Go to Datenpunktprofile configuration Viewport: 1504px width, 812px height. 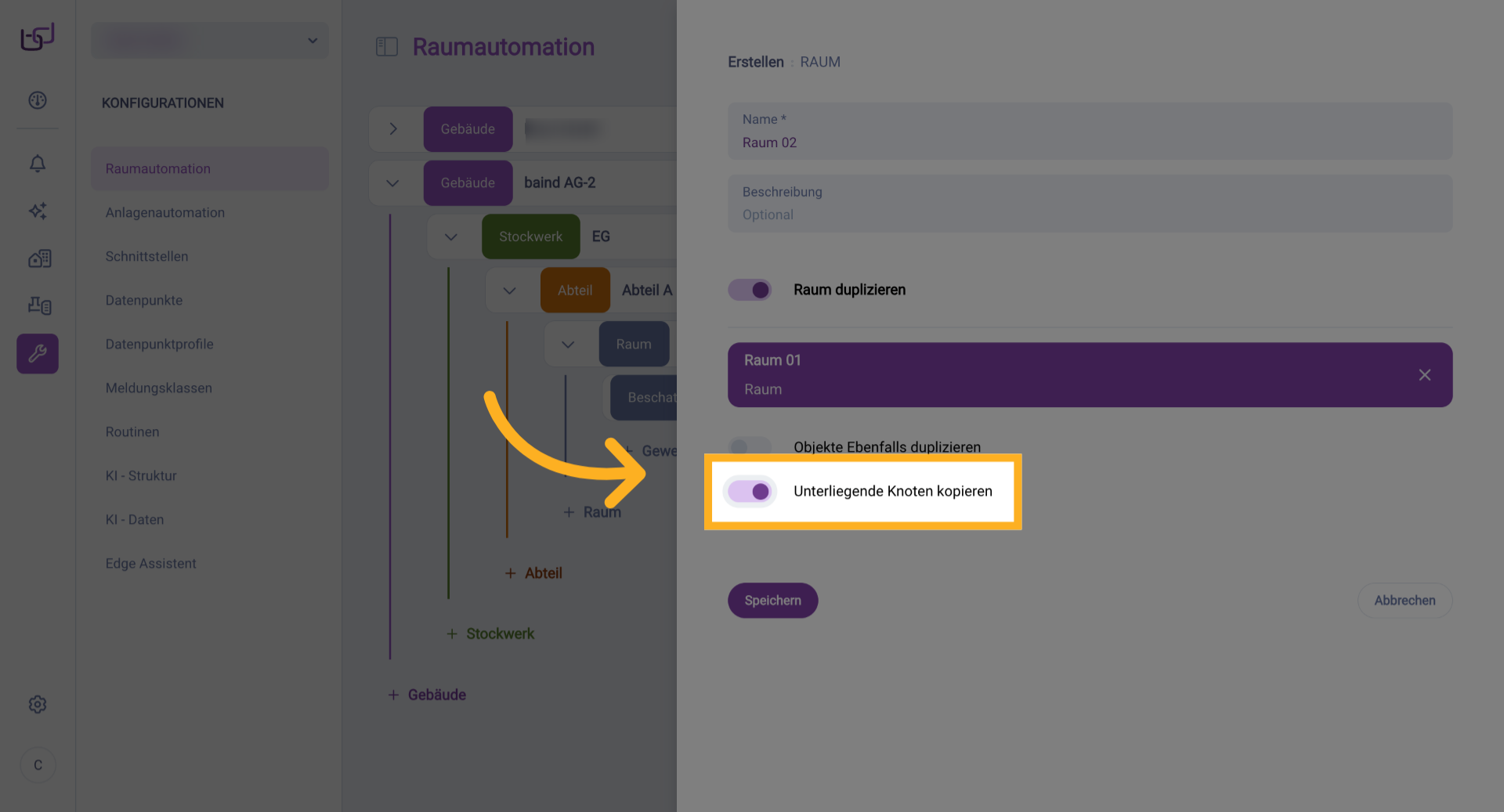click(160, 344)
